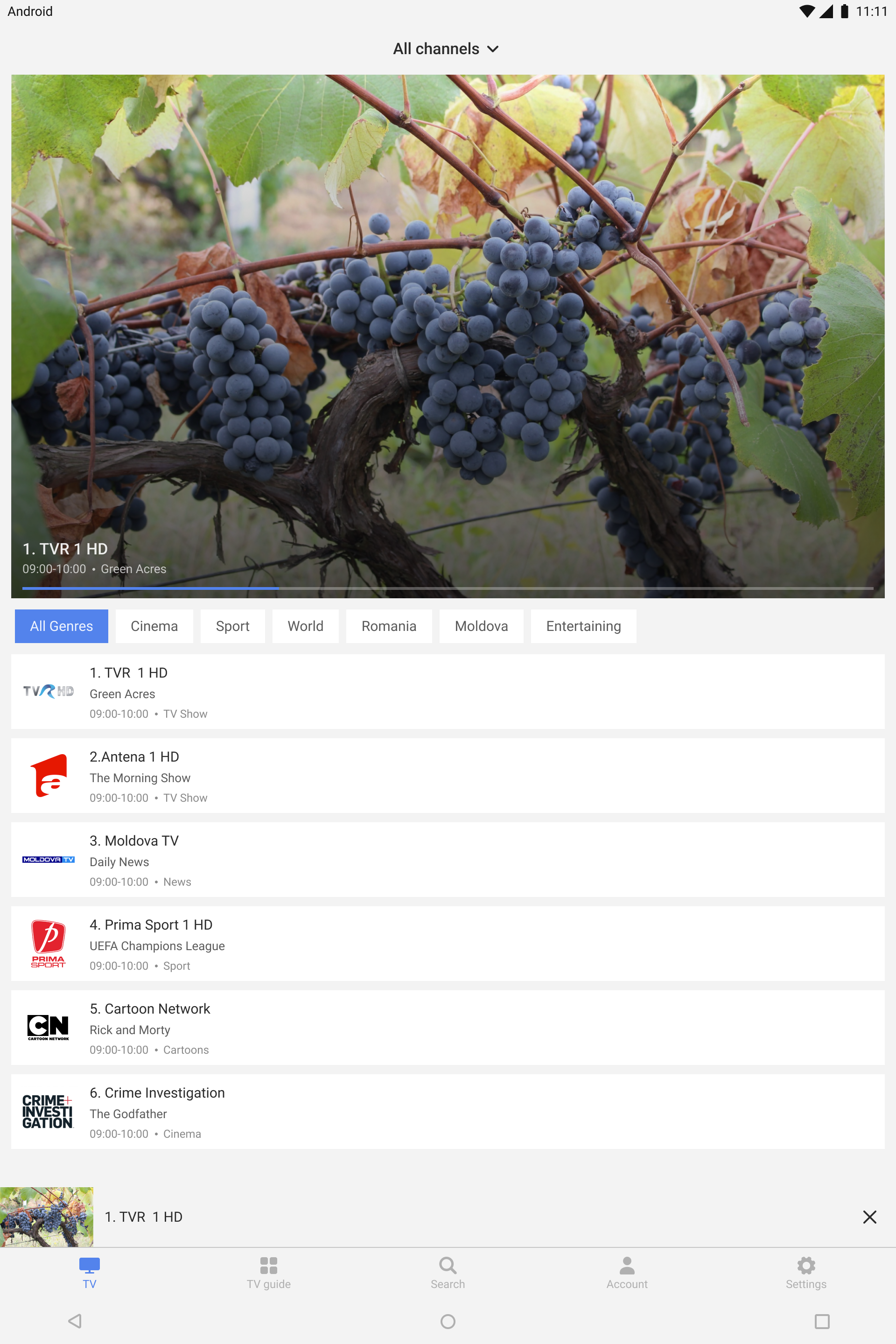Open the Account profile icon
This screenshot has height=1344, width=896.
[627, 1265]
